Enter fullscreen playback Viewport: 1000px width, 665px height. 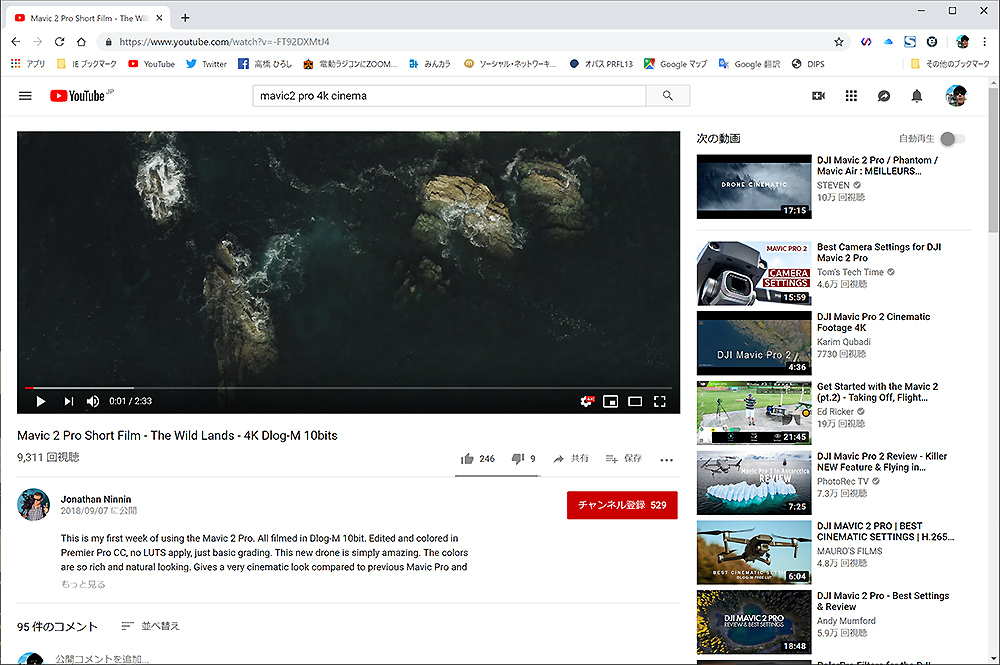tap(660, 401)
